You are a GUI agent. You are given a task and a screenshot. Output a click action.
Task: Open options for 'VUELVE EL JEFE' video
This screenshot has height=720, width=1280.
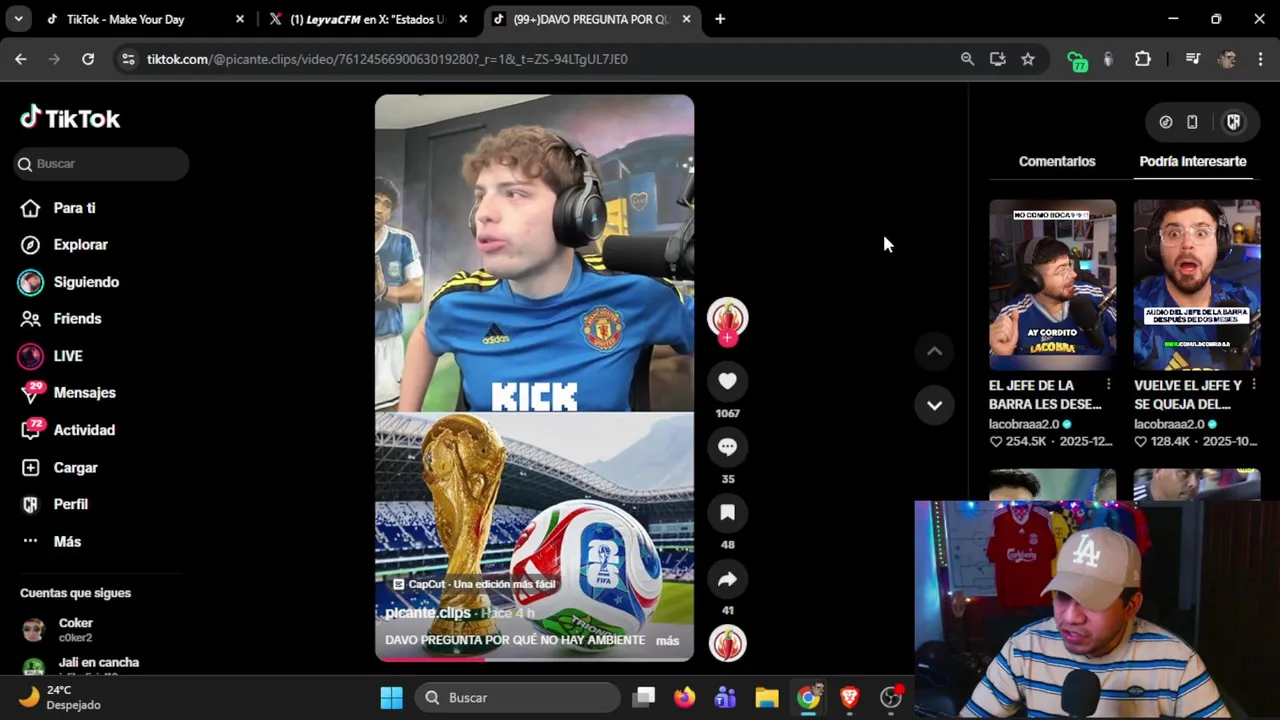click(x=1253, y=385)
